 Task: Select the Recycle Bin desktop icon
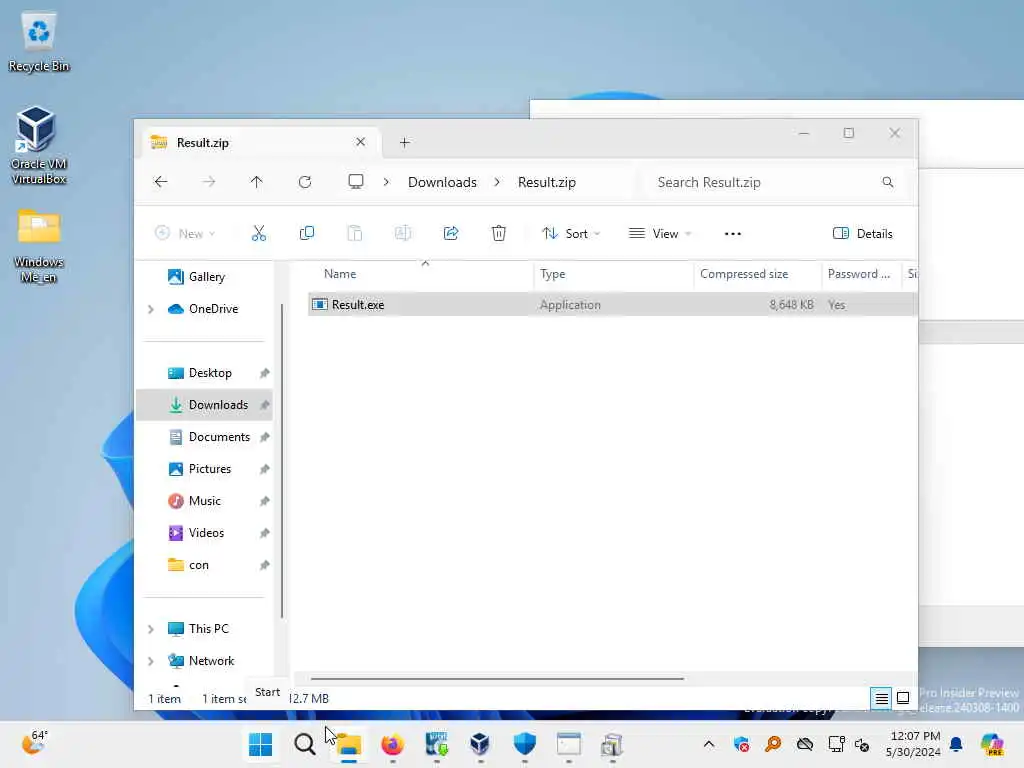tap(38, 42)
